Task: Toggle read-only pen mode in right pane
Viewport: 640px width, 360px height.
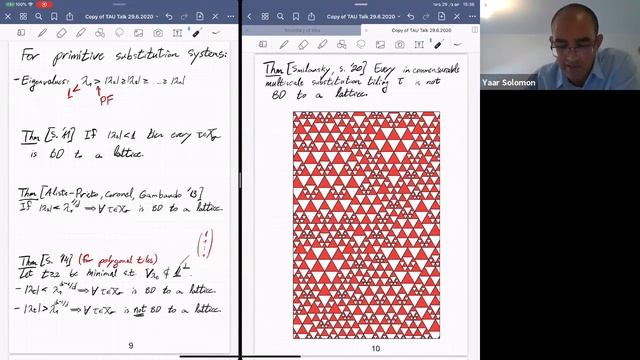Action: pyautogui.click(x=457, y=17)
